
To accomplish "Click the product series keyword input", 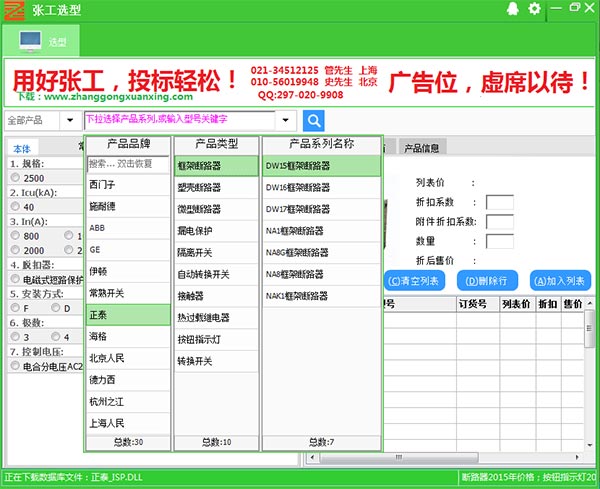I will pos(179,120).
